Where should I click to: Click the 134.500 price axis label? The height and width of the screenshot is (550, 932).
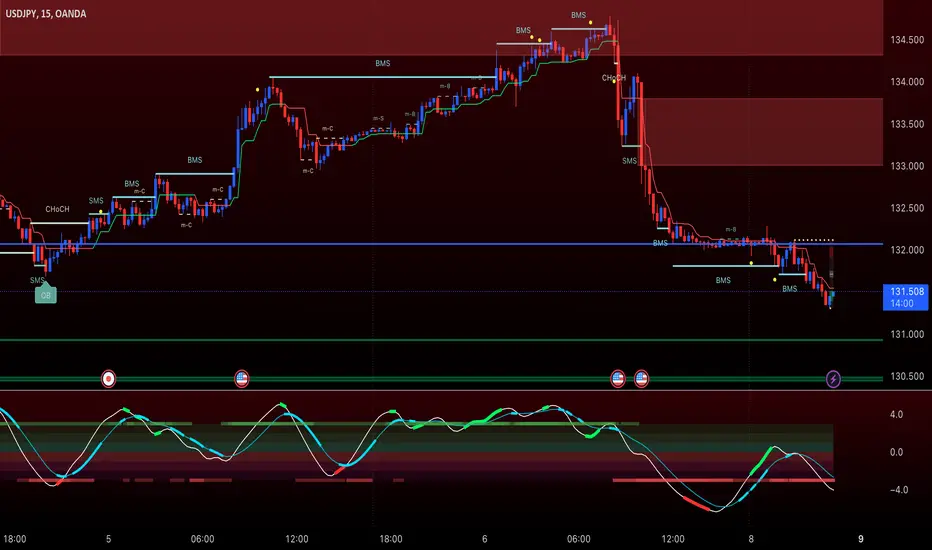(907, 40)
